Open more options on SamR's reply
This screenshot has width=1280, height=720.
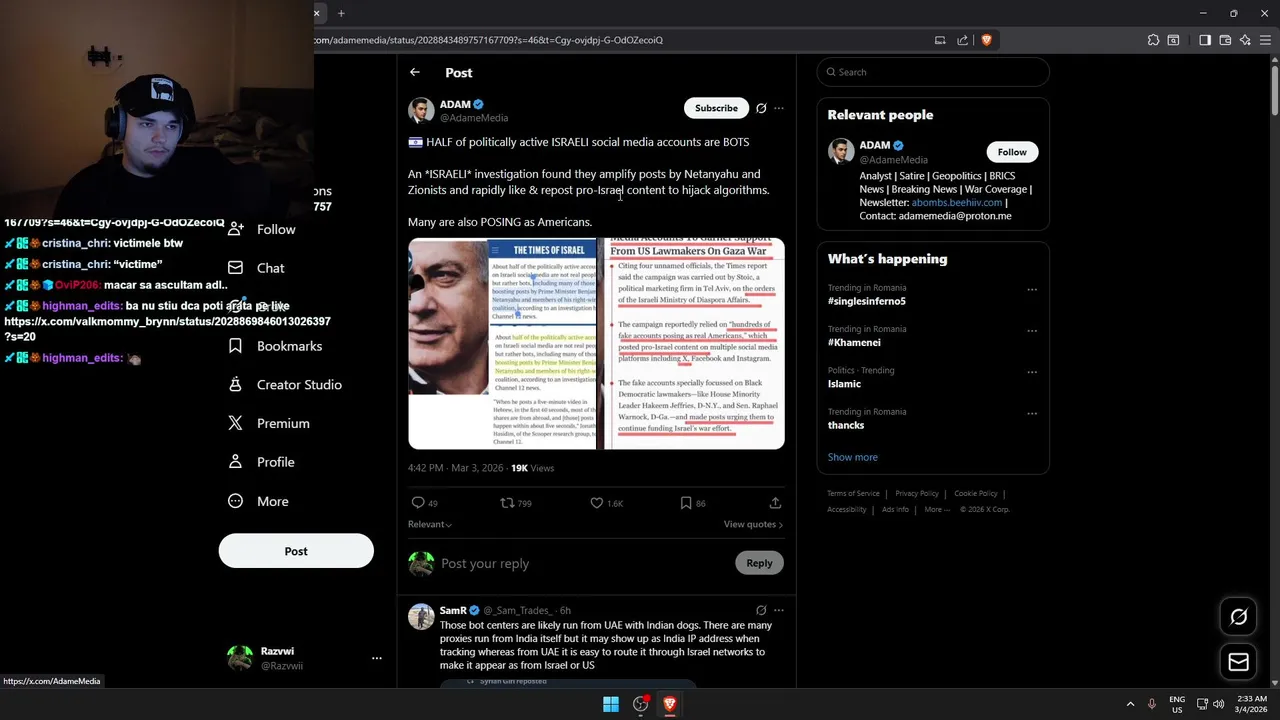779,610
